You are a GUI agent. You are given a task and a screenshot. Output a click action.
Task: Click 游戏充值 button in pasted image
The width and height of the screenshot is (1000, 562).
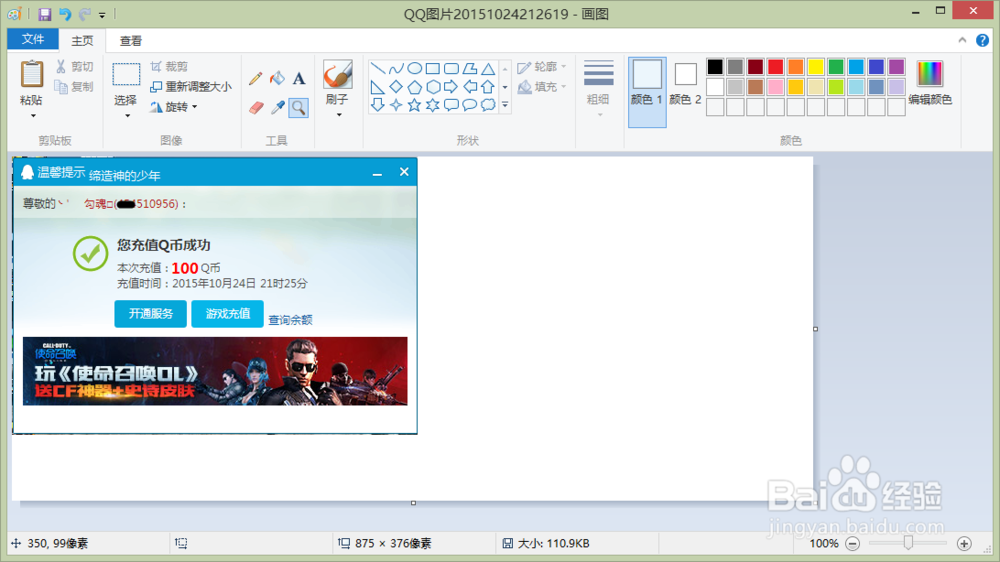click(x=228, y=314)
